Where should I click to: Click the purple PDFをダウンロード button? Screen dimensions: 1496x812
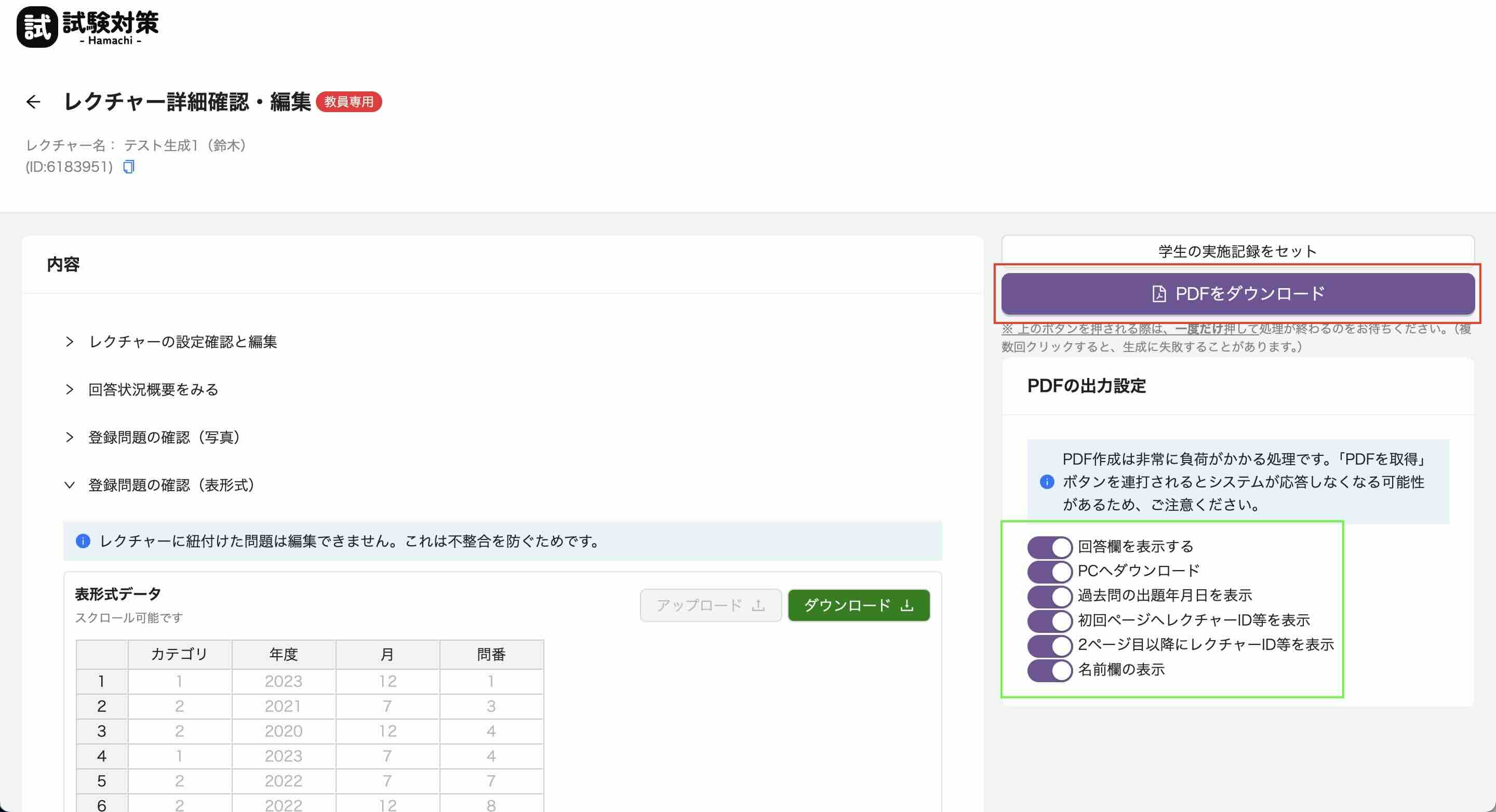point(1237,294)
